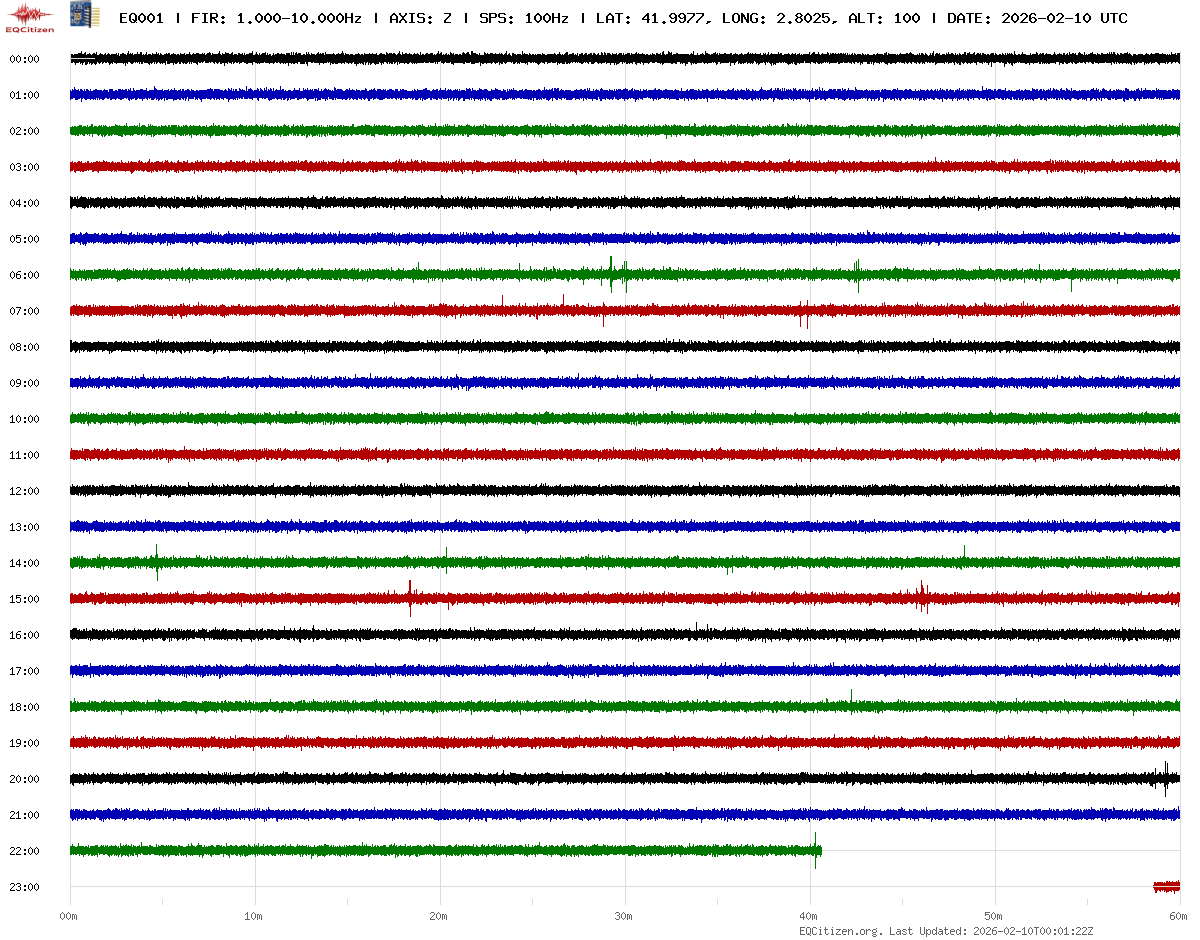Click the EQ001 station identifier in the header
This screenshot has width=1200, height=940.
click(x=140, y=19)
